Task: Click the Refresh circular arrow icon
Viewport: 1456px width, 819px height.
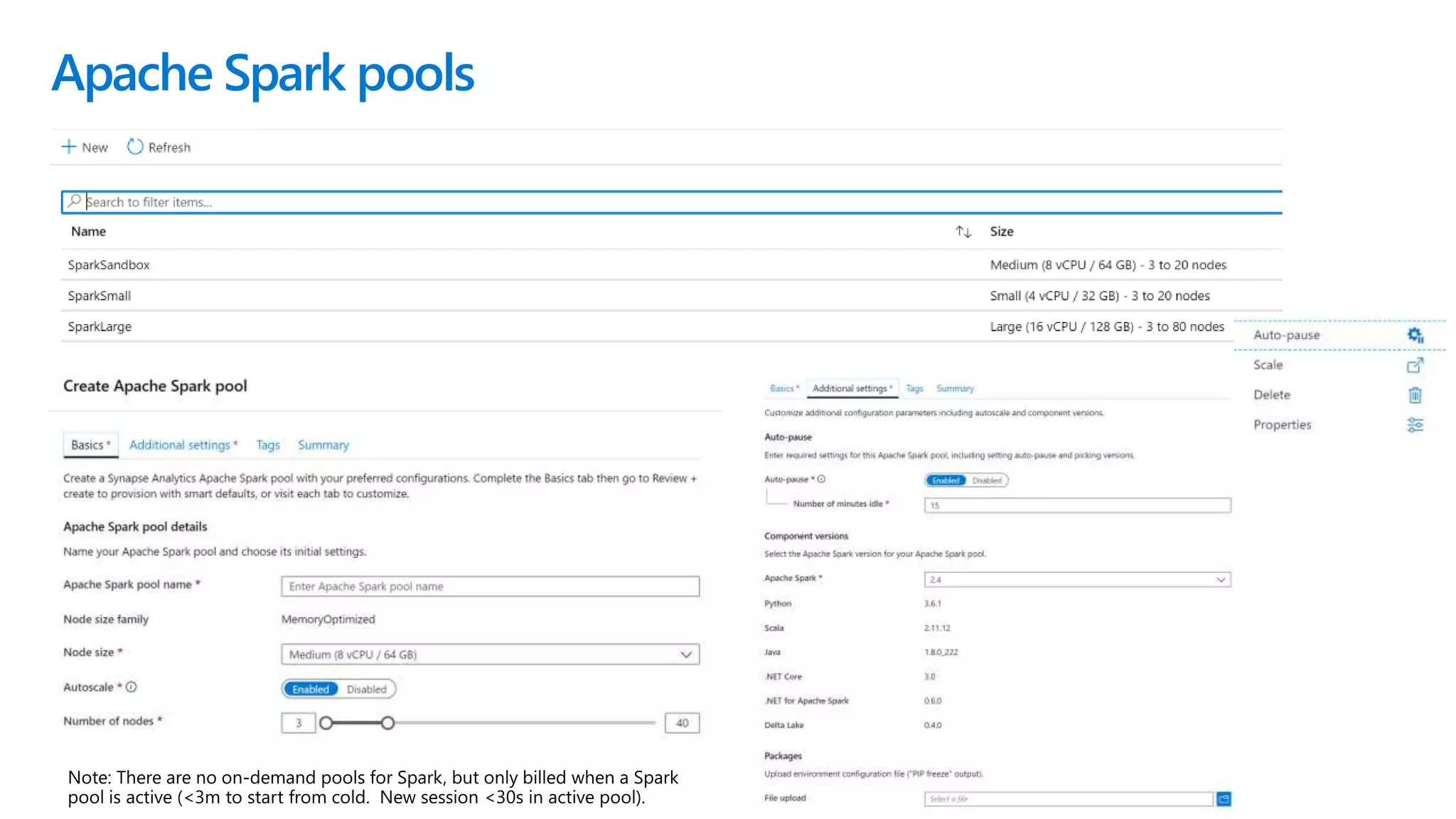Action: coord(135,146)
